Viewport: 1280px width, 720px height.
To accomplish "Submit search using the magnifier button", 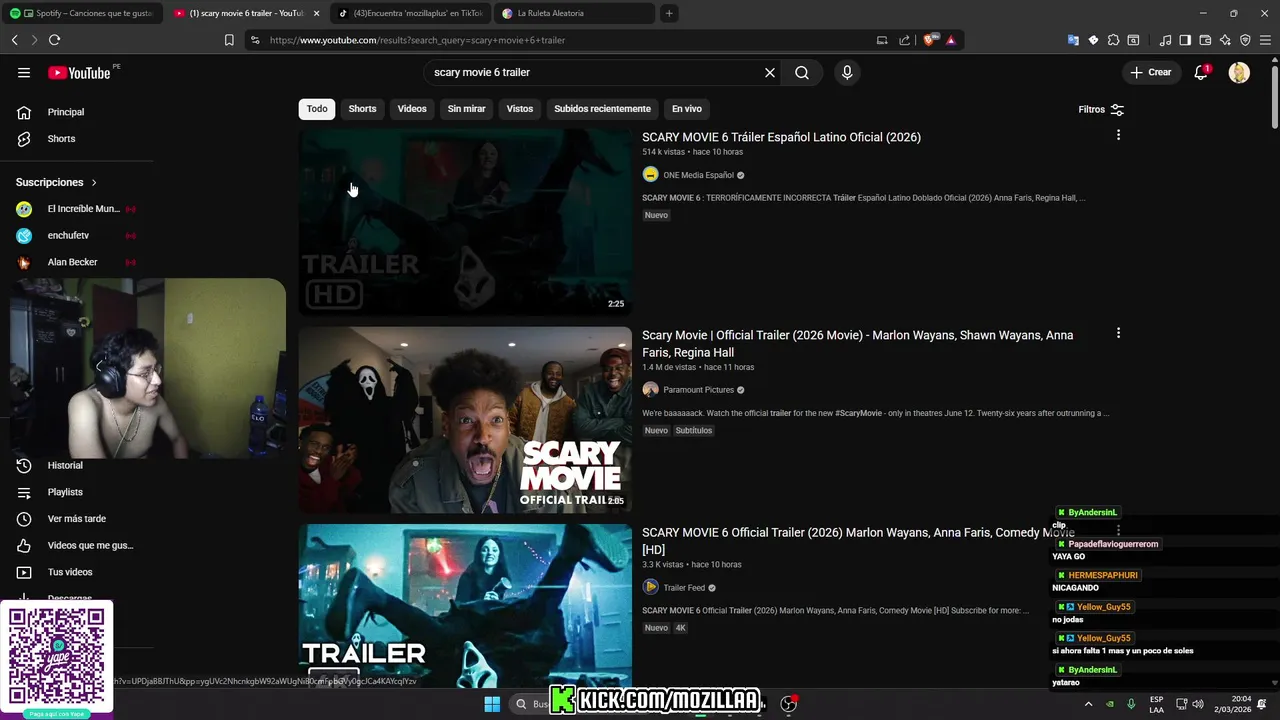I will pos(802,72).
